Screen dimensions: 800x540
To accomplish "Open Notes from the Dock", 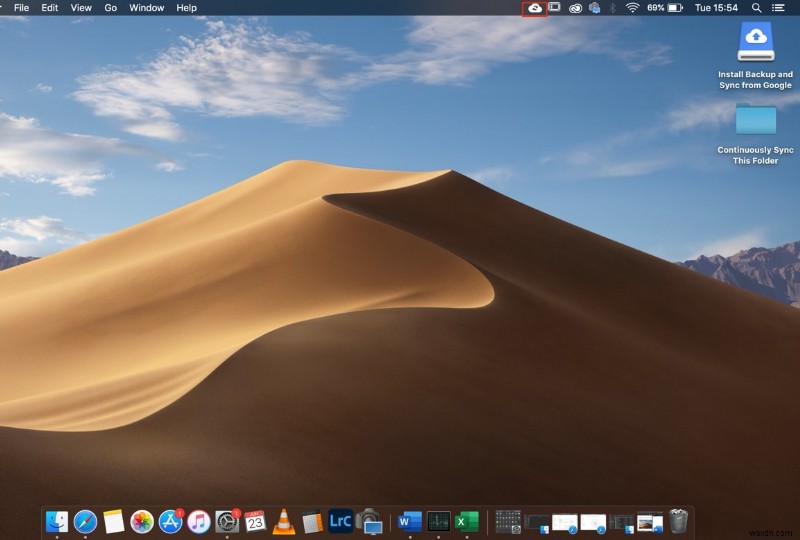I will (114, 522).
